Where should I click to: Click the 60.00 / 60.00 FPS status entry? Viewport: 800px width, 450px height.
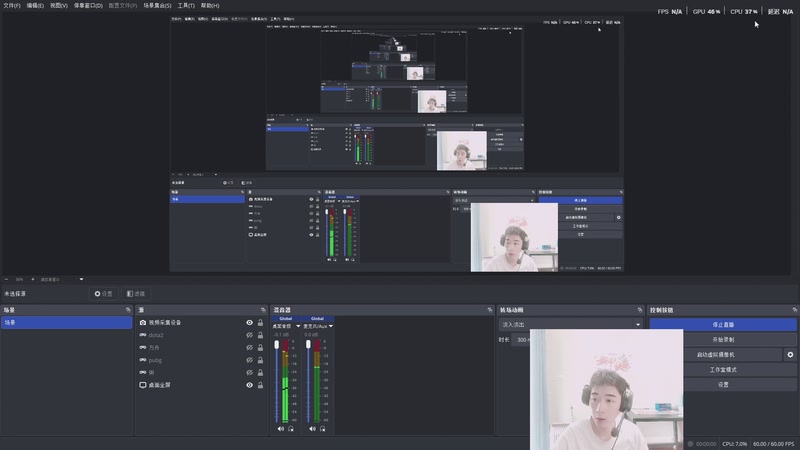[773, 444]
